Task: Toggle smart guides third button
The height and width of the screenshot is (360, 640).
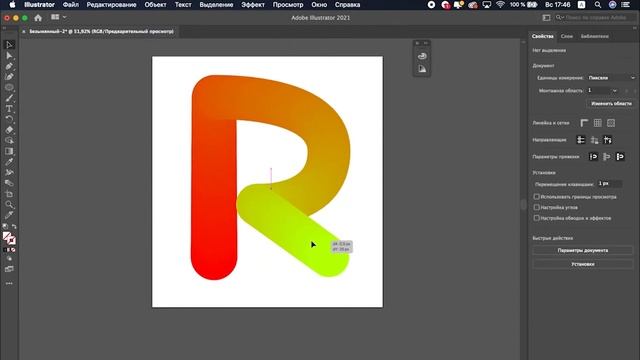Action: click(x=608, y=140)
